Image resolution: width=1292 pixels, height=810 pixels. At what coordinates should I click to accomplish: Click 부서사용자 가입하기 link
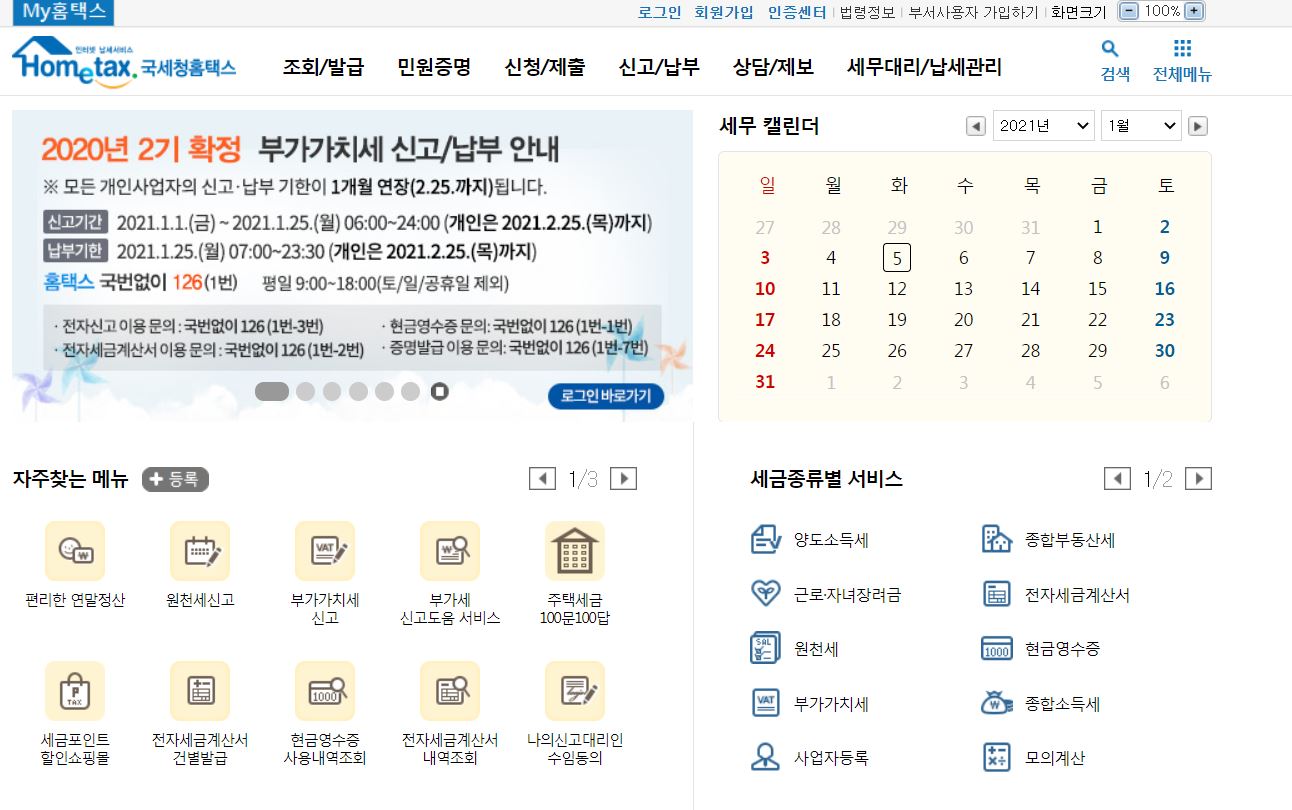[973, 12]
